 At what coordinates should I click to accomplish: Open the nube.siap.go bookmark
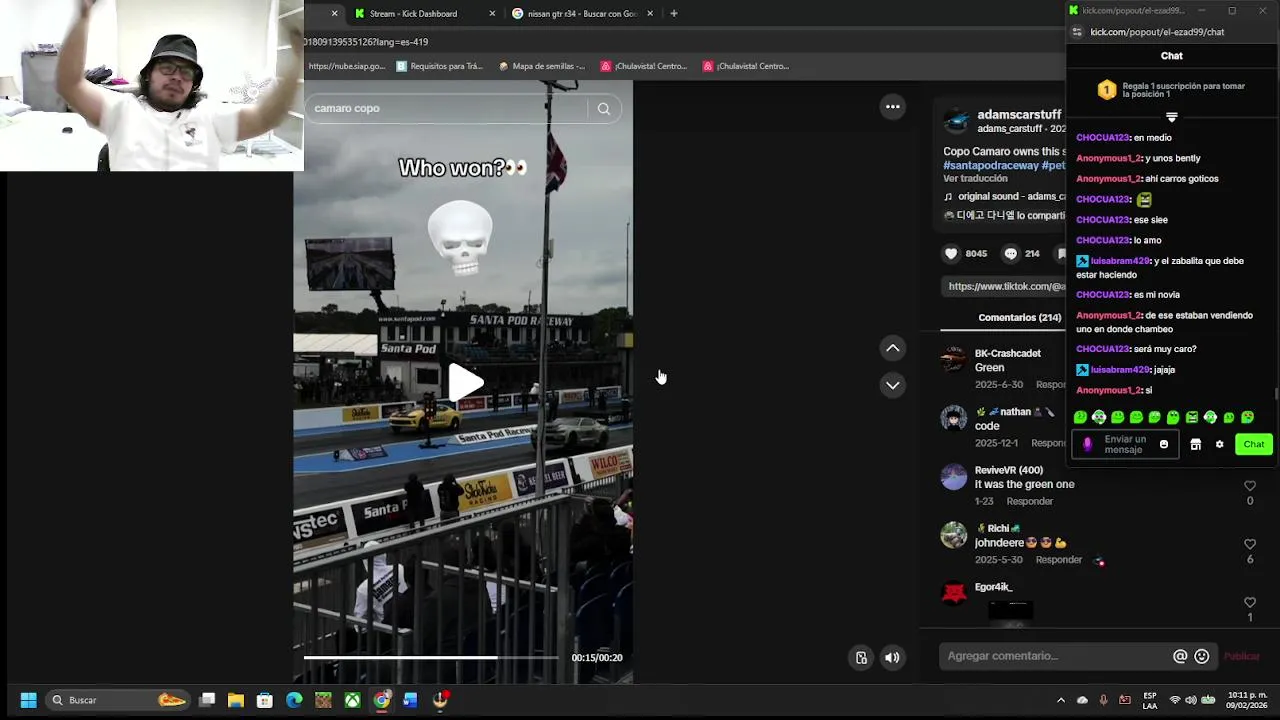click(x=346, y=66)
